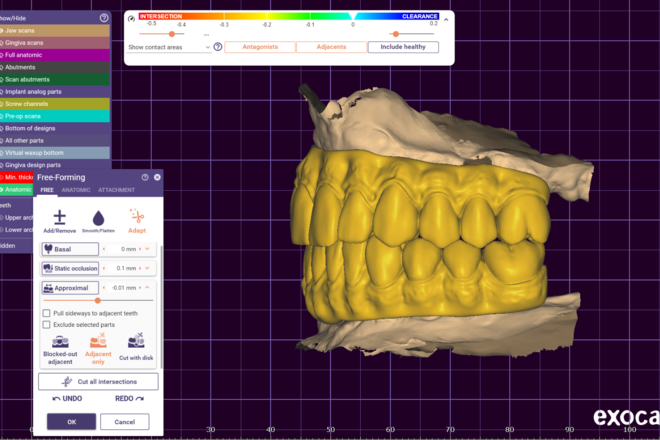Decrease Static occlusion value with left arrow
The height and width of the screenshot is (440, 660).
[x=104, y=268]
